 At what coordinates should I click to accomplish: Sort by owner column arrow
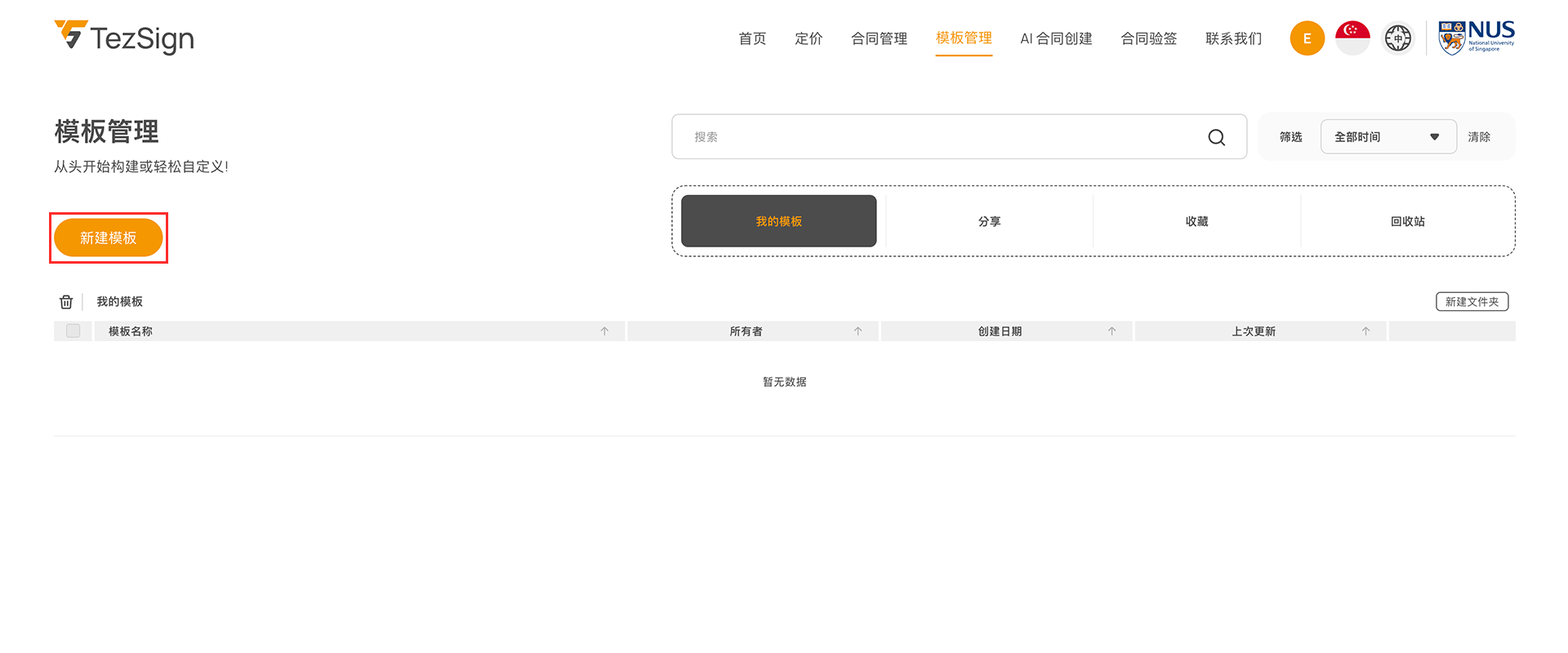(857, 331)
